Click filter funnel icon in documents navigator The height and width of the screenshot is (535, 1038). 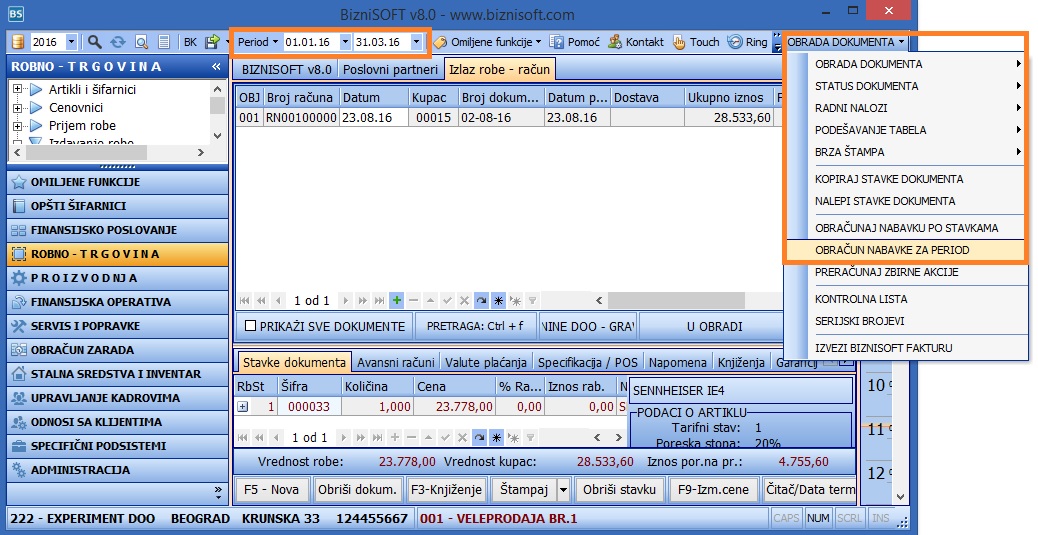(532, 301)
